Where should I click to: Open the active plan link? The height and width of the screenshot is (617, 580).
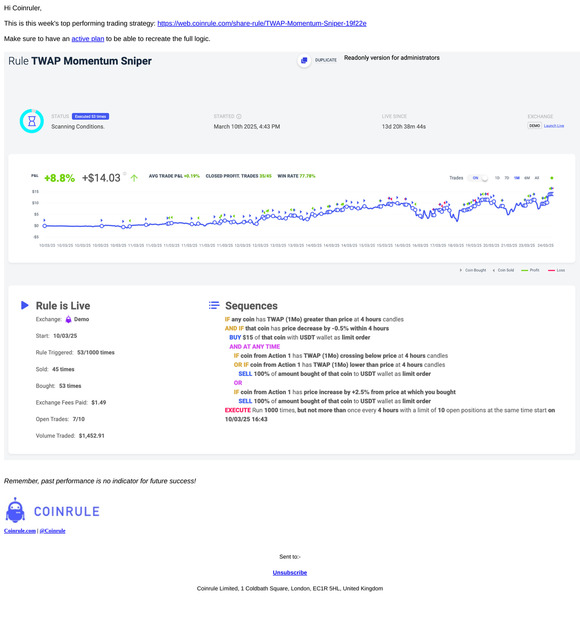click(x=88, y=39)
